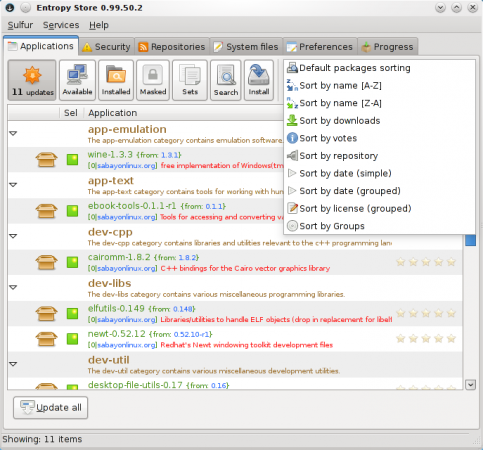483x450 pixels.
Task: Switch to the Repositories tab
Action: click(x=172, y=47)
